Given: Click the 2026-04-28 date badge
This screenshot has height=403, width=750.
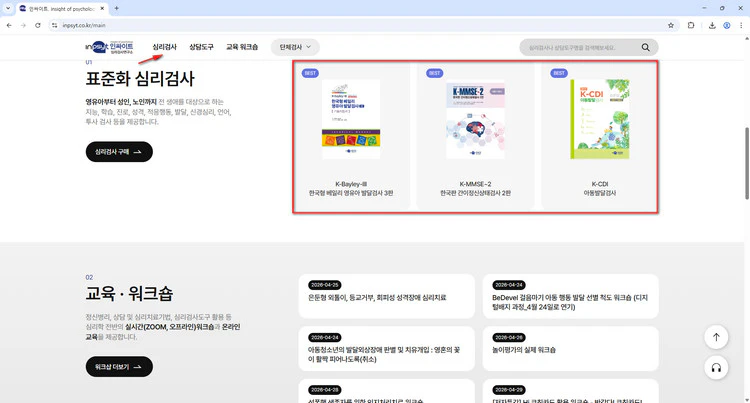Looking at the screenshot, I should click(x=324, y=390).
